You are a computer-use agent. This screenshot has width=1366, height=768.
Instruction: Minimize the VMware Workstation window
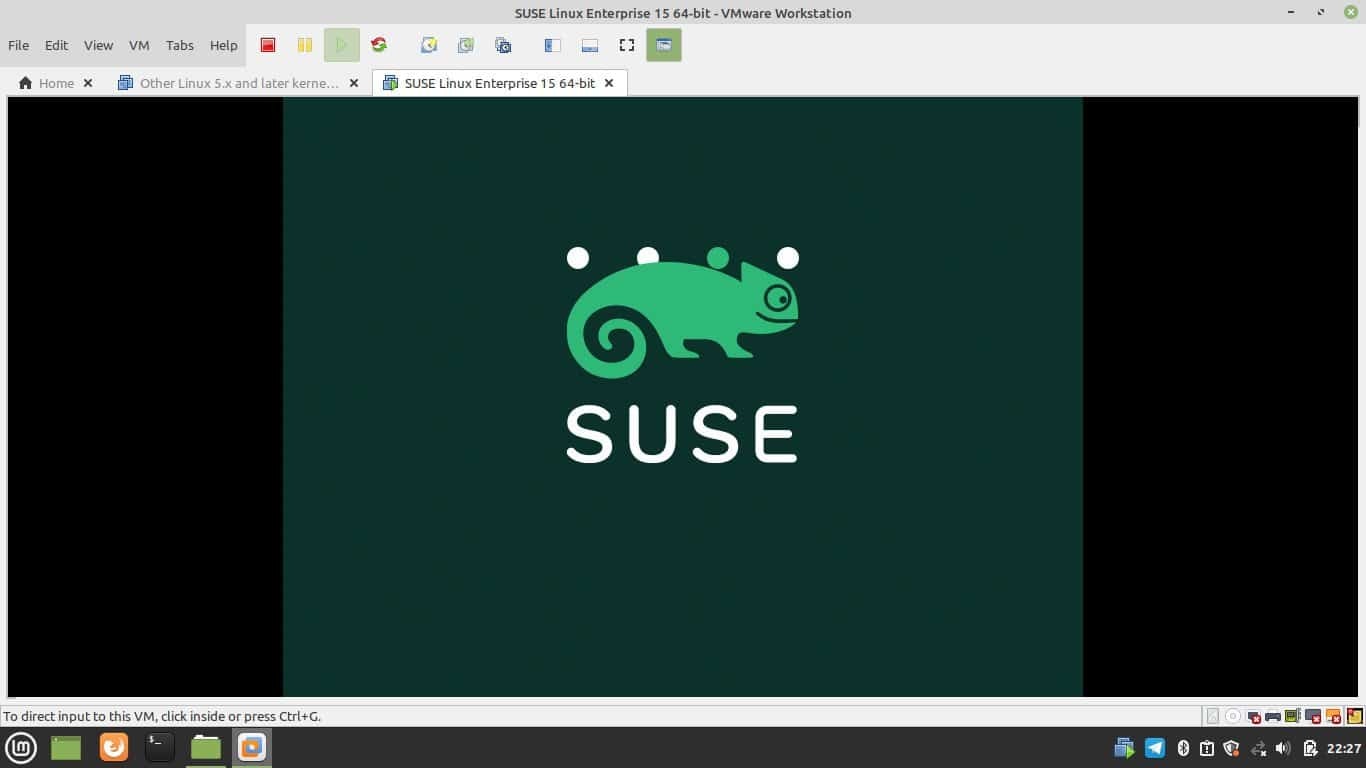click(1291, 12)
